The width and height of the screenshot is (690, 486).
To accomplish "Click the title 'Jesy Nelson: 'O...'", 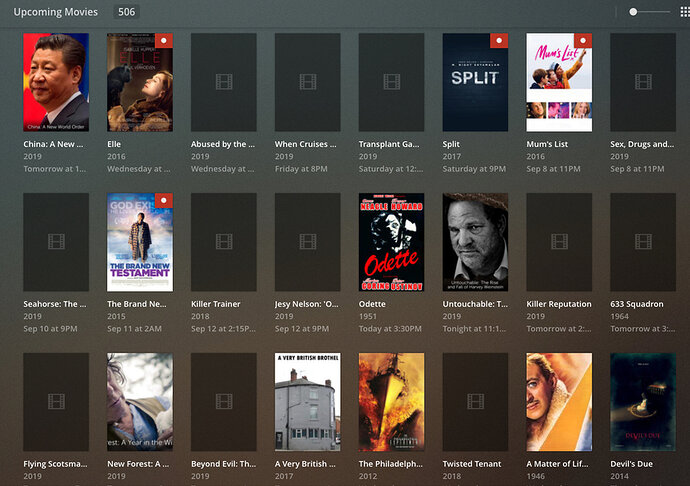I will click(x=306, y=304).
